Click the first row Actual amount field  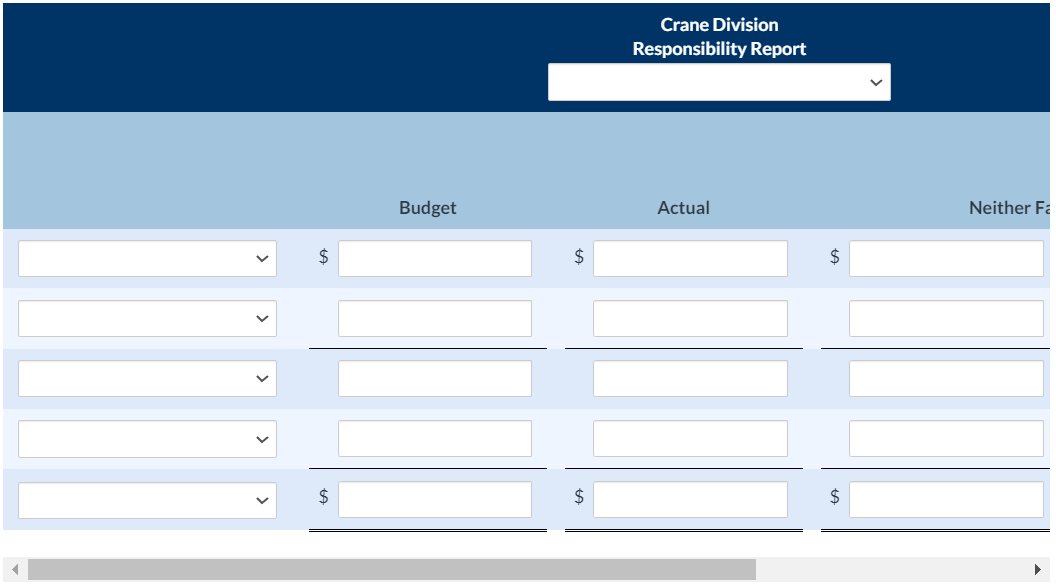[x=689, y=257]
